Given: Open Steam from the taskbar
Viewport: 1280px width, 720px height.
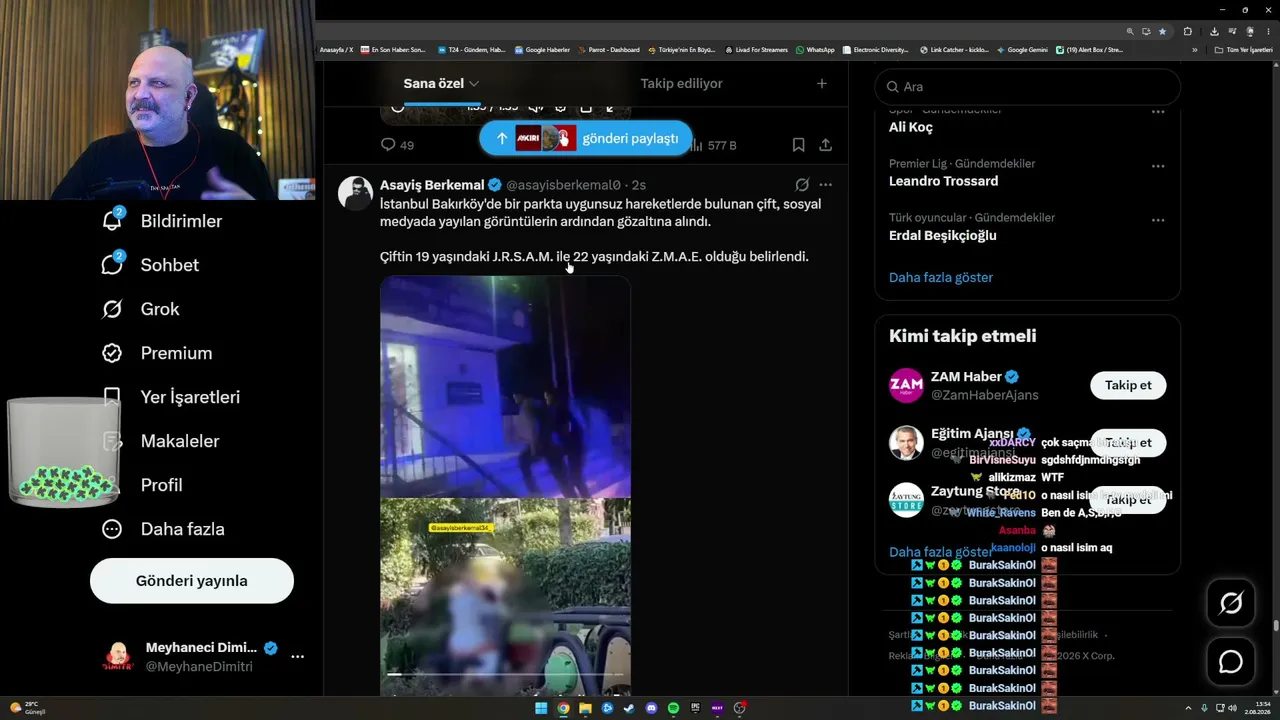Looking at the screenshot, I should coord(629,708).
